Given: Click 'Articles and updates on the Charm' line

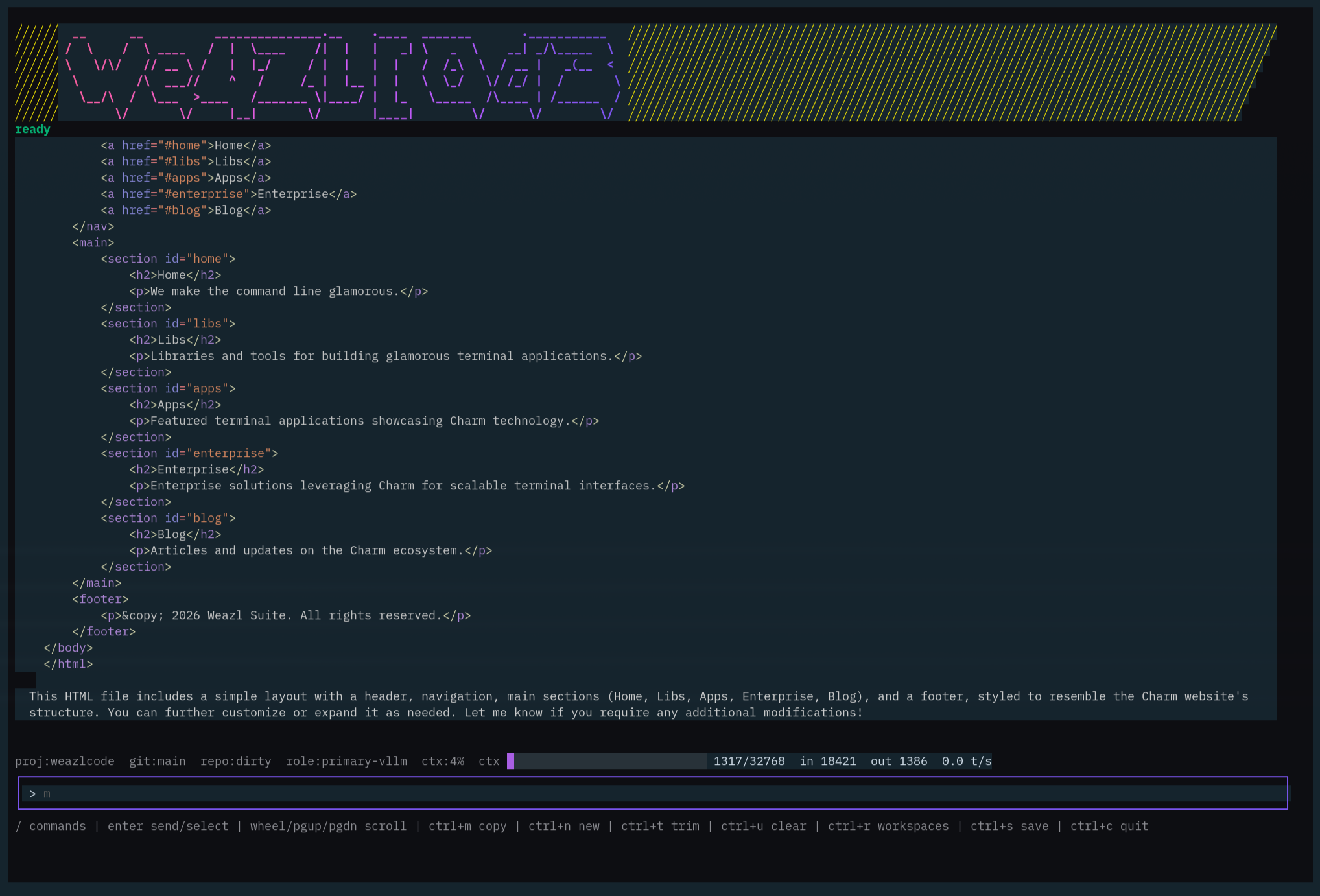Looking at the screenshot, I should 311,550.
